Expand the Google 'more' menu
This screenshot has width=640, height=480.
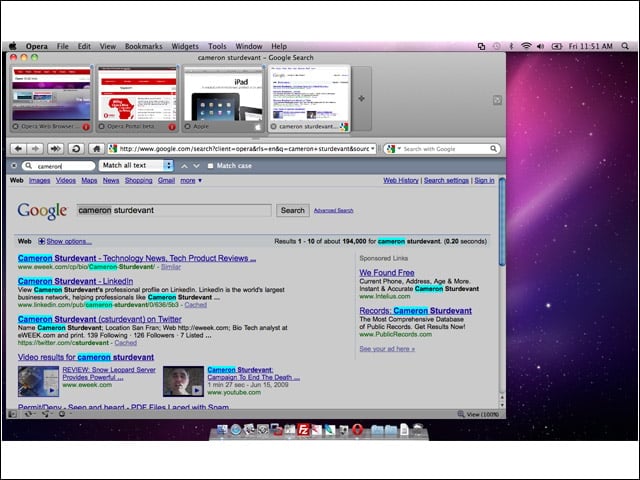pos(191,180)
